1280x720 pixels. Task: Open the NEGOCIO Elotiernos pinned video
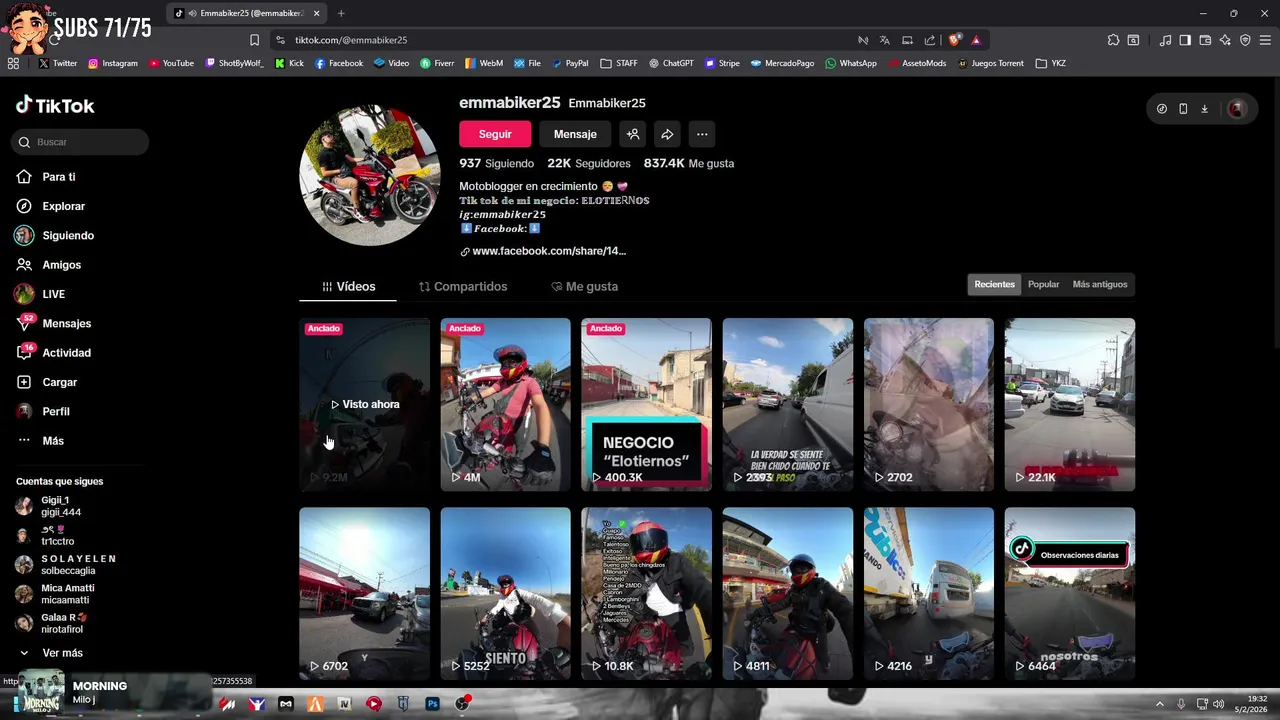point(646,404)
